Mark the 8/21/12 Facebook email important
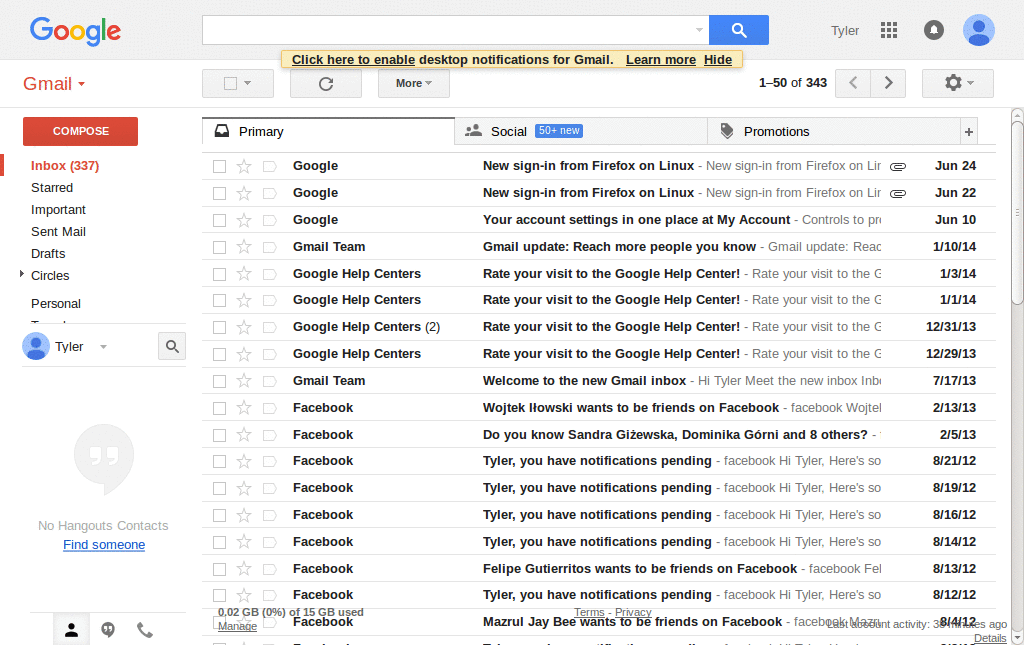This screenshot has height=645, width=1024. (x=269, y=462)
